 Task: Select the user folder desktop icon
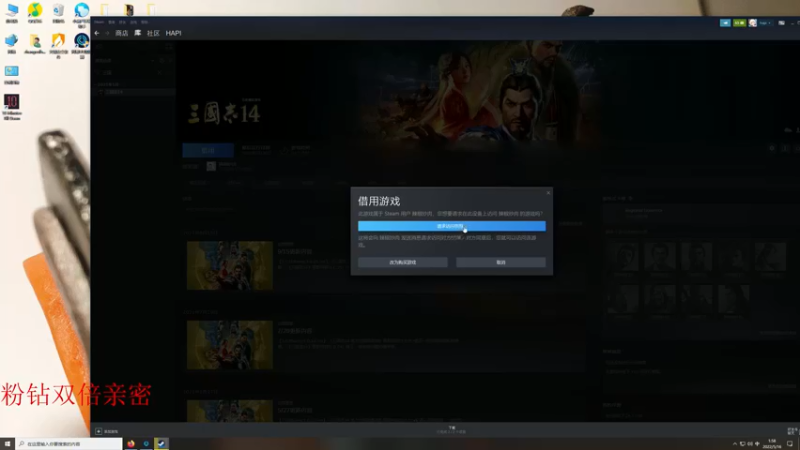click(35, 44)
